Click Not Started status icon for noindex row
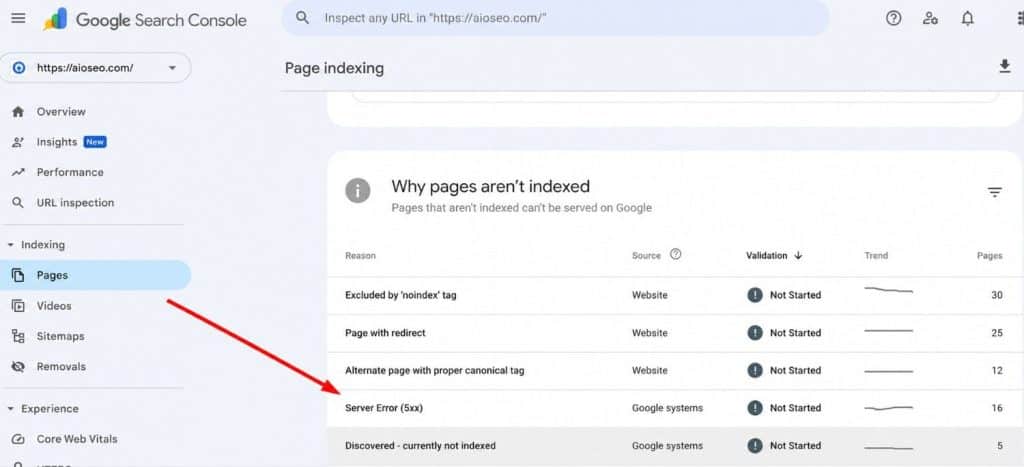1024x467 pixels. pos(755,295)
